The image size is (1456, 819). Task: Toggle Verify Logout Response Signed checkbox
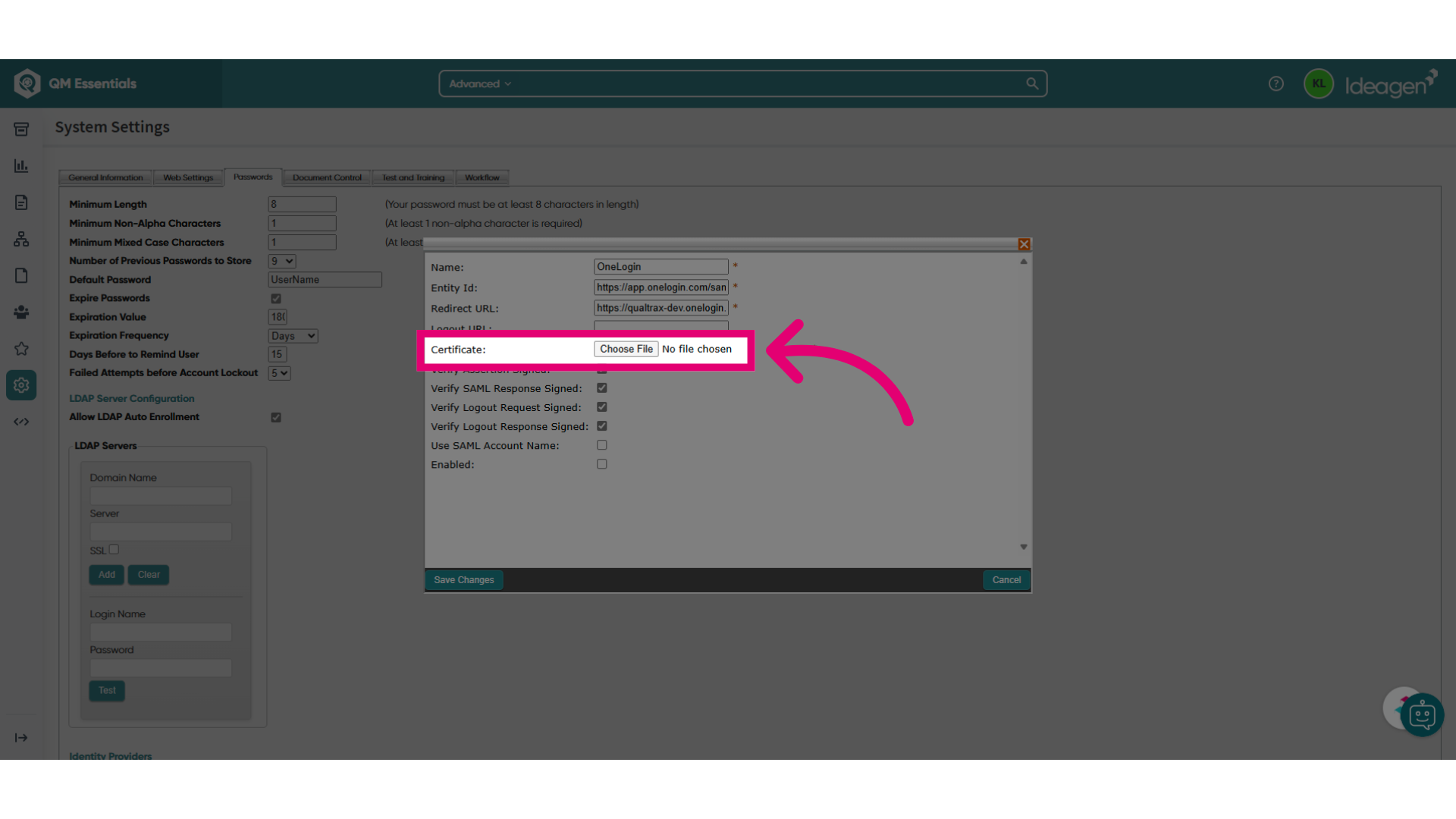[x=602, y=426]
